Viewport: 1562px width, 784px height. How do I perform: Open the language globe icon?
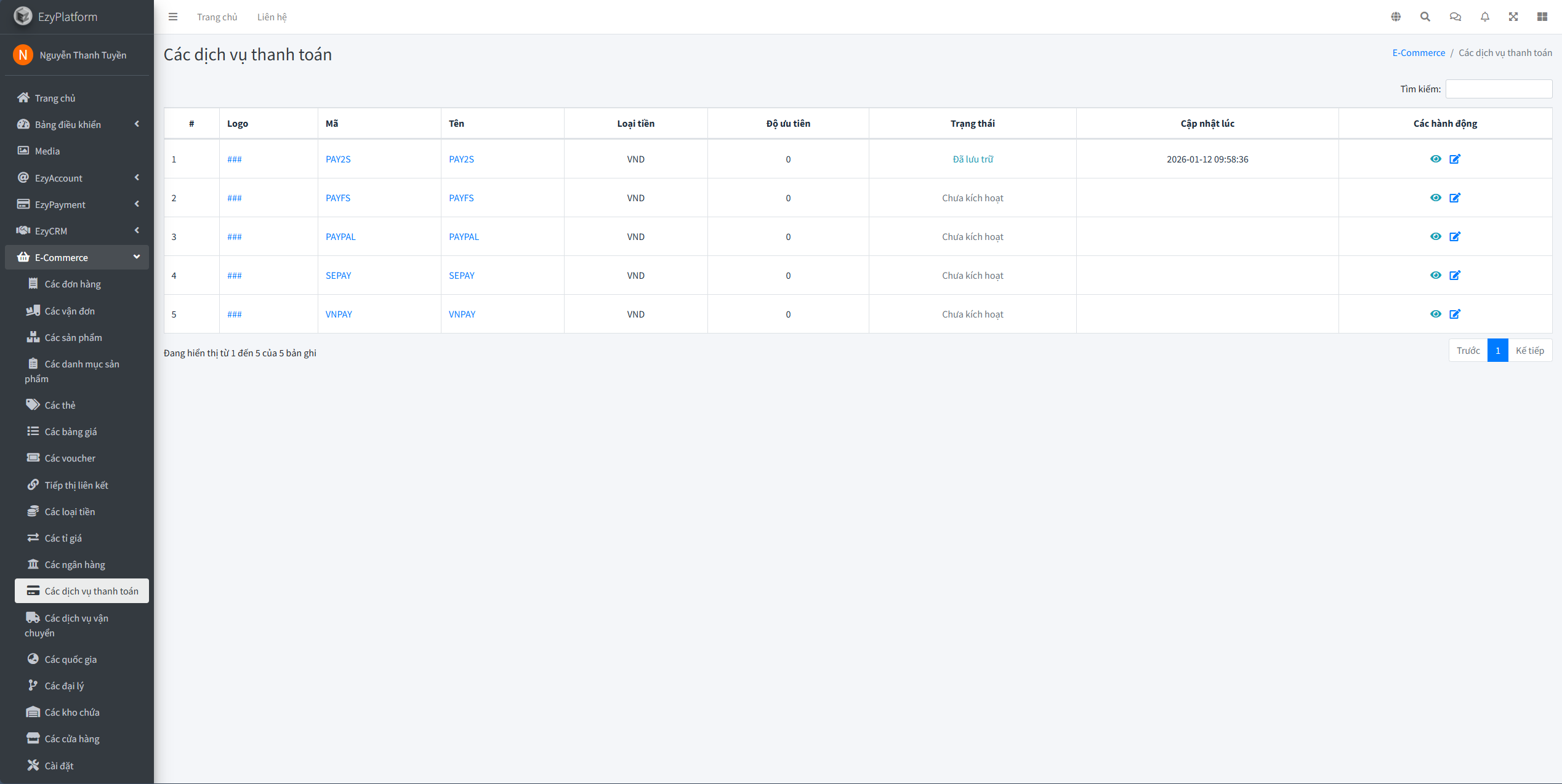click(1396, 17)
